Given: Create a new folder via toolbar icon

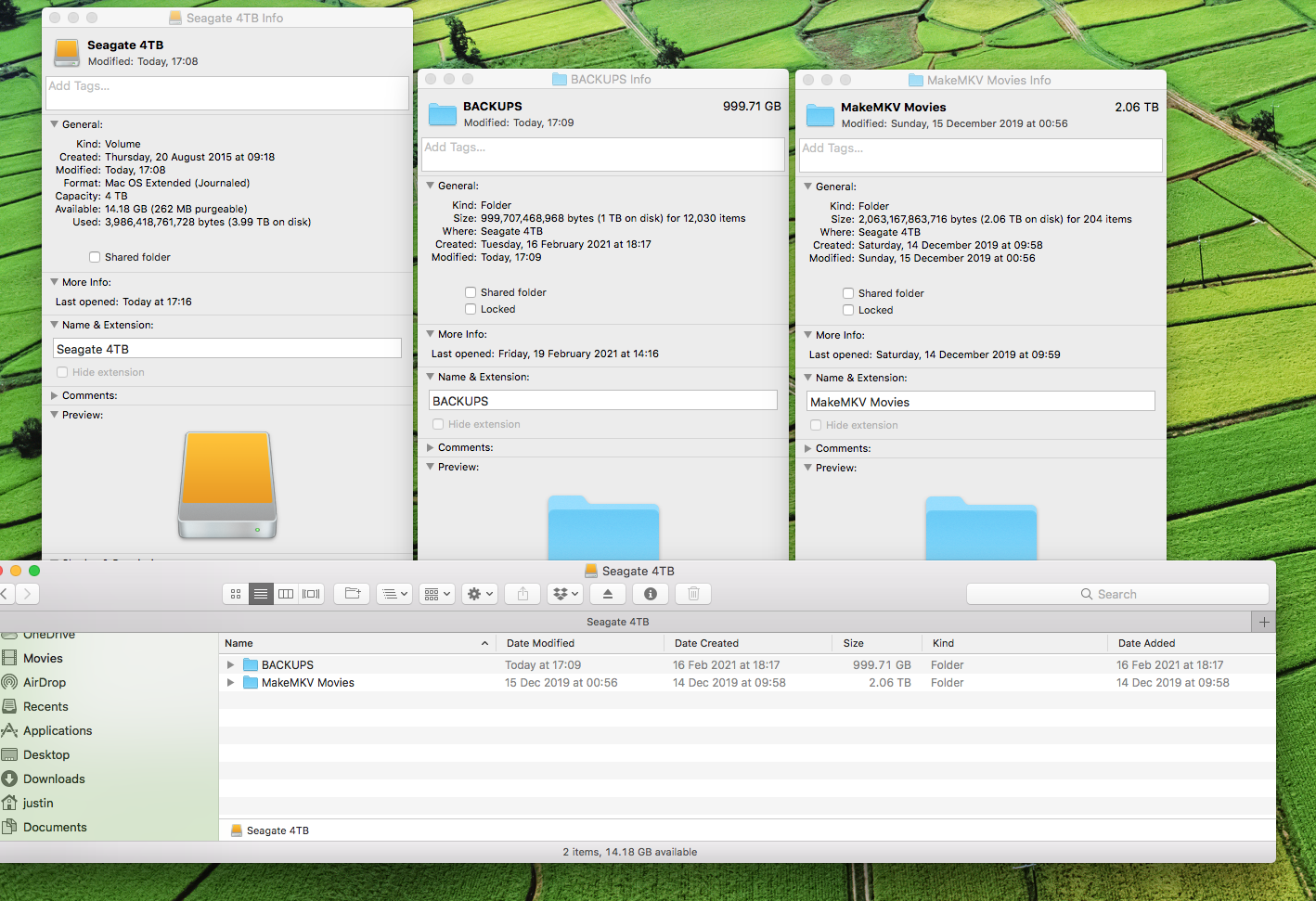Looking at the screenshot, I should click(353, 594).
